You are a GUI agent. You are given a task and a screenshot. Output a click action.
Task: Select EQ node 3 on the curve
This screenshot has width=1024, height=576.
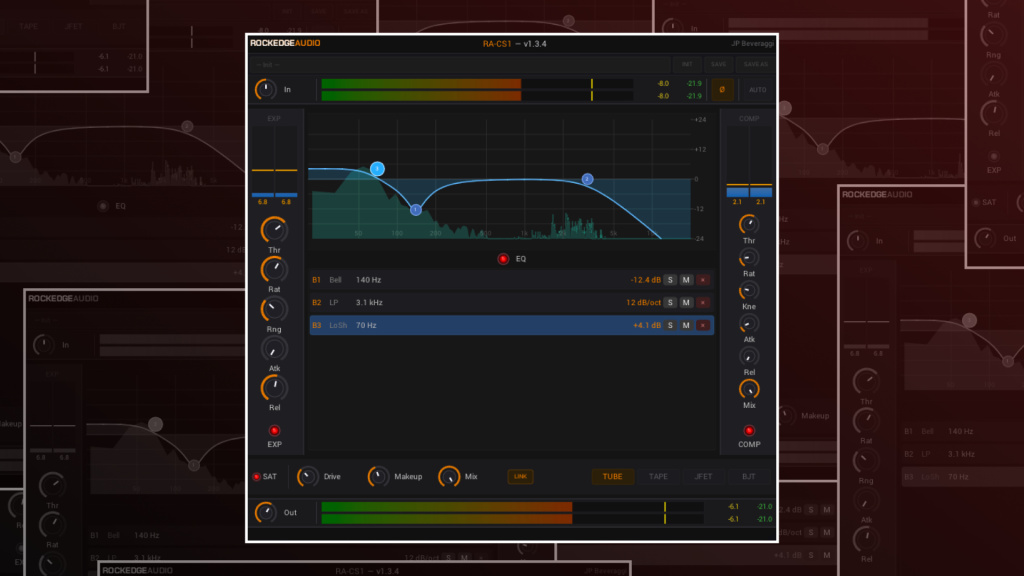[x=377, y=168]
